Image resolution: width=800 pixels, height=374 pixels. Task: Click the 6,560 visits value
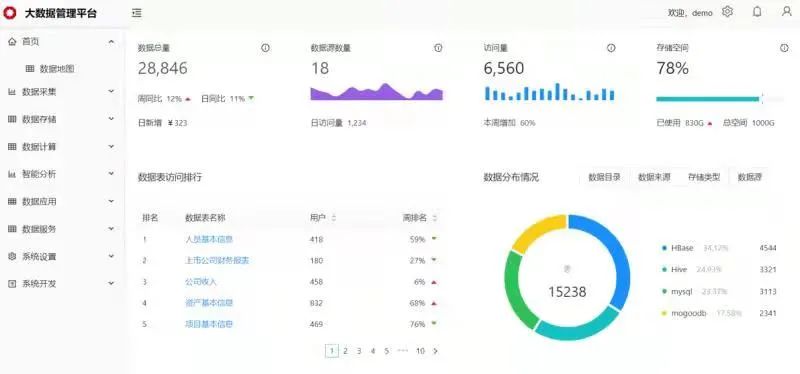point(504,68)
